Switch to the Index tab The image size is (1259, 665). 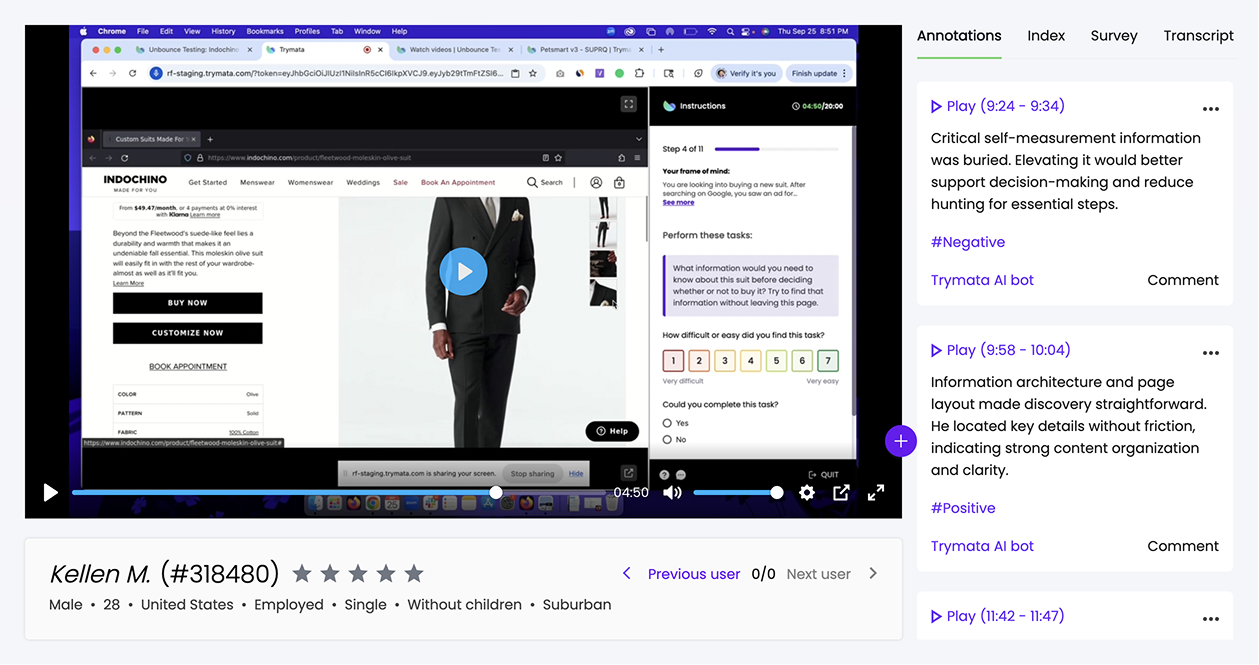pos(1046,36)
